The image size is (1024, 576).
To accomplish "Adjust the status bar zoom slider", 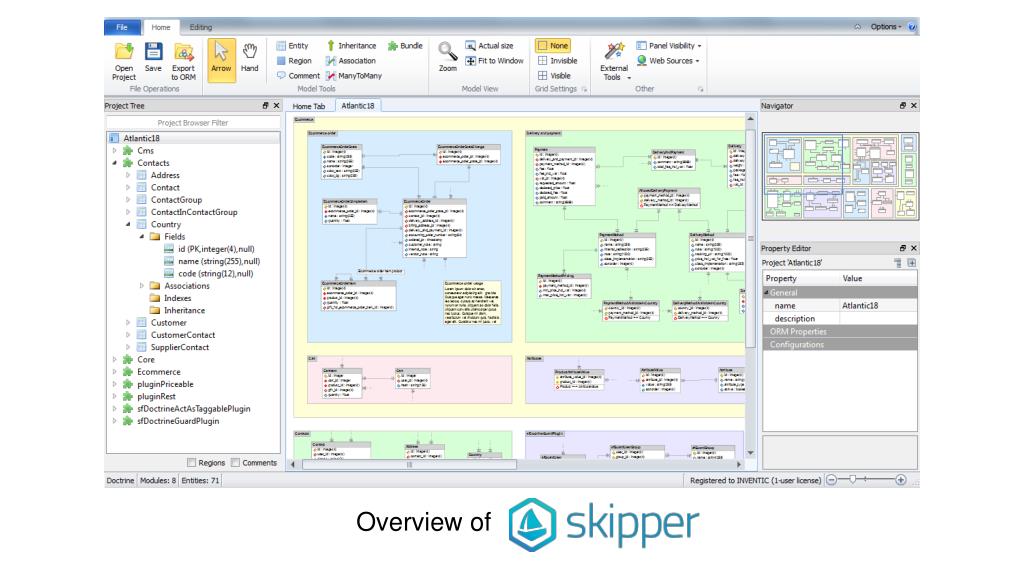I will [853, 480].
